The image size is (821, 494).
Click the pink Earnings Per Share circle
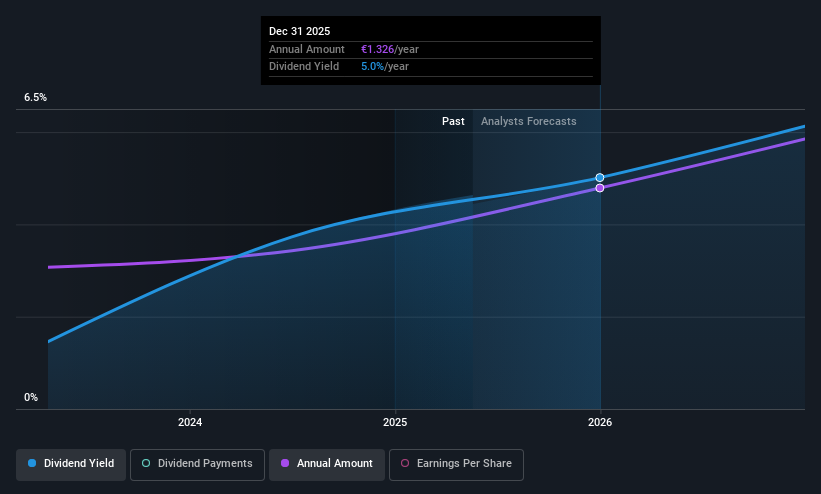(405, 463)
